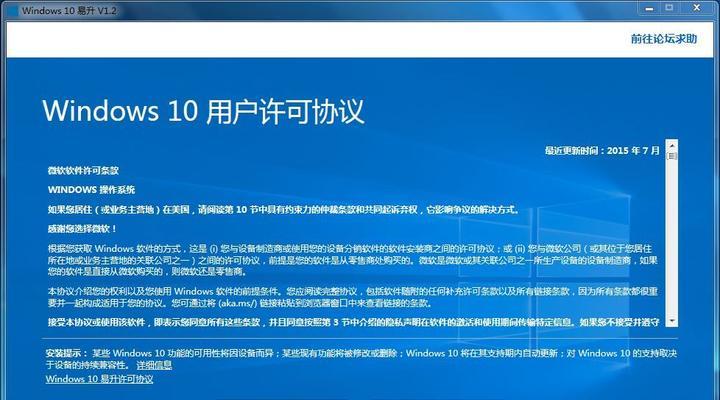
Task: Maximize the Windows 10 易升 window
Action: tap(669, 8)
